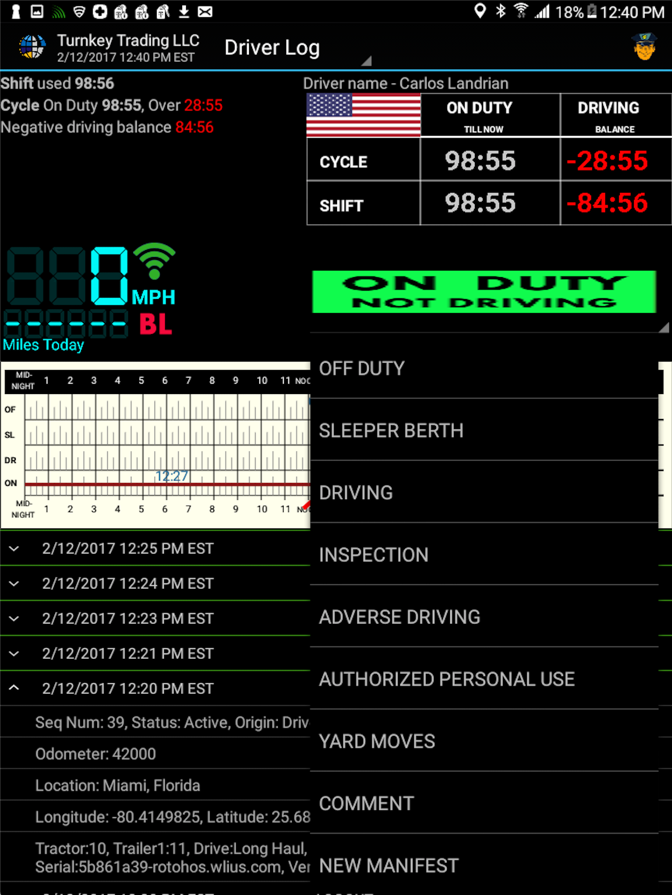
Task: Tap the Turnkey Trading globe logo icon
Action: coord(32,47)
